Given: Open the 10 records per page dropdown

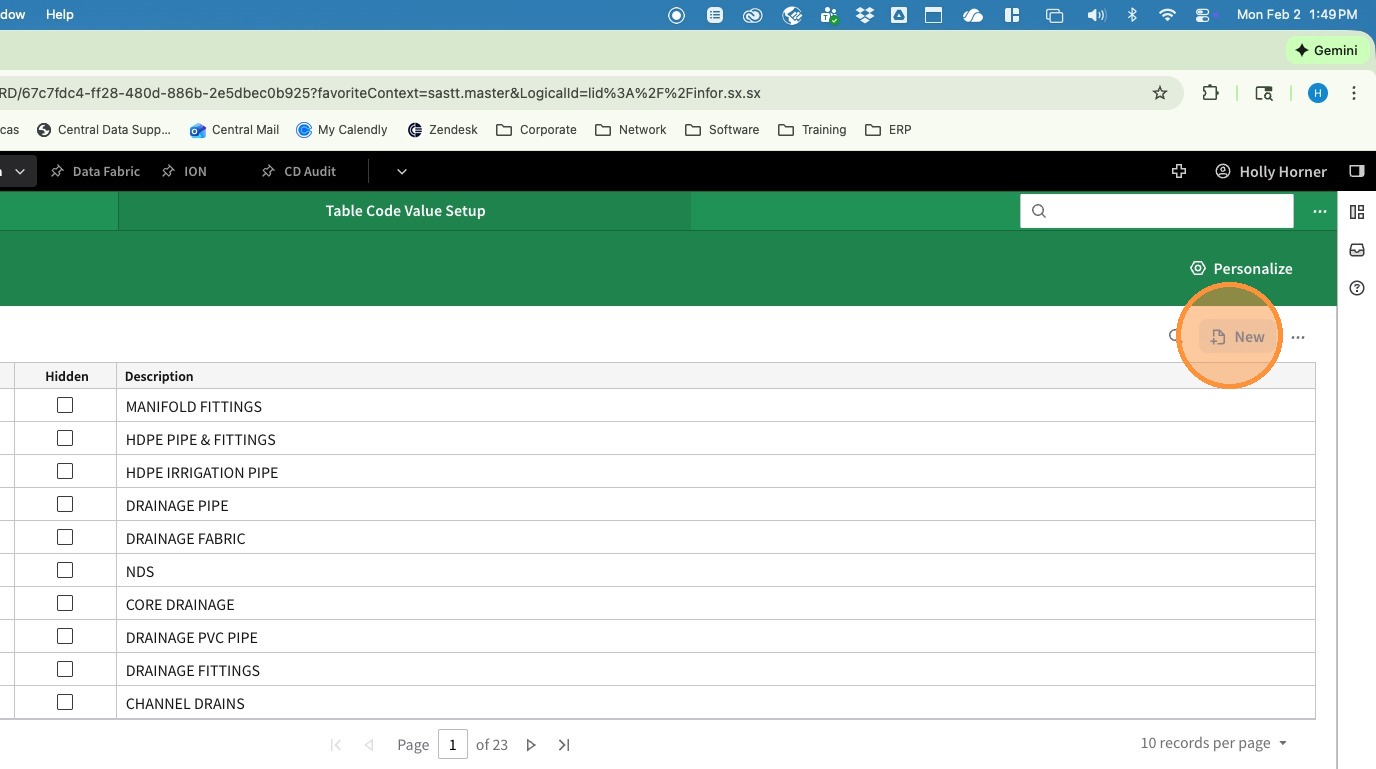Looking at the screenshot, I should point(1214,743).
